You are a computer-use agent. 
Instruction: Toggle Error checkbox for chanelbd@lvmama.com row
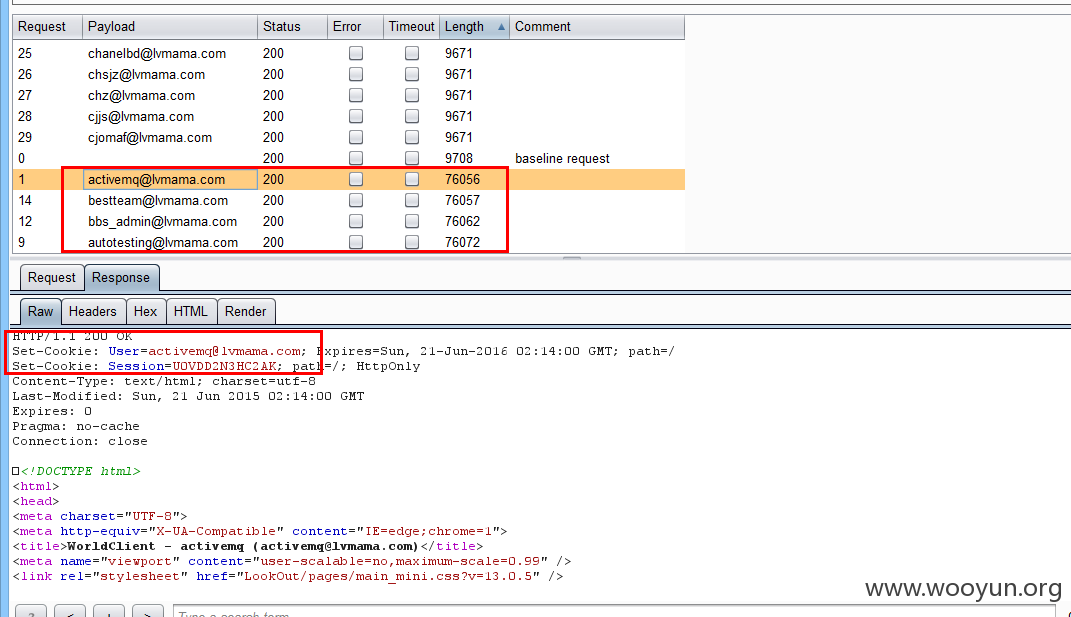pos(356,53)
